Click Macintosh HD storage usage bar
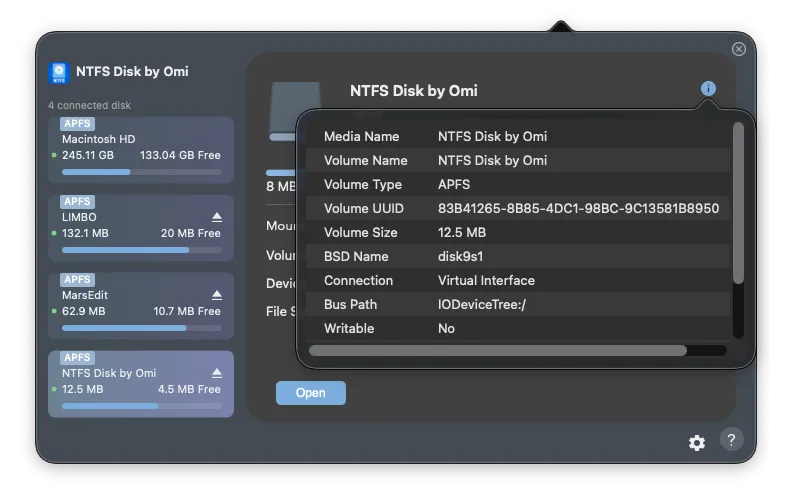 [141, 172]
